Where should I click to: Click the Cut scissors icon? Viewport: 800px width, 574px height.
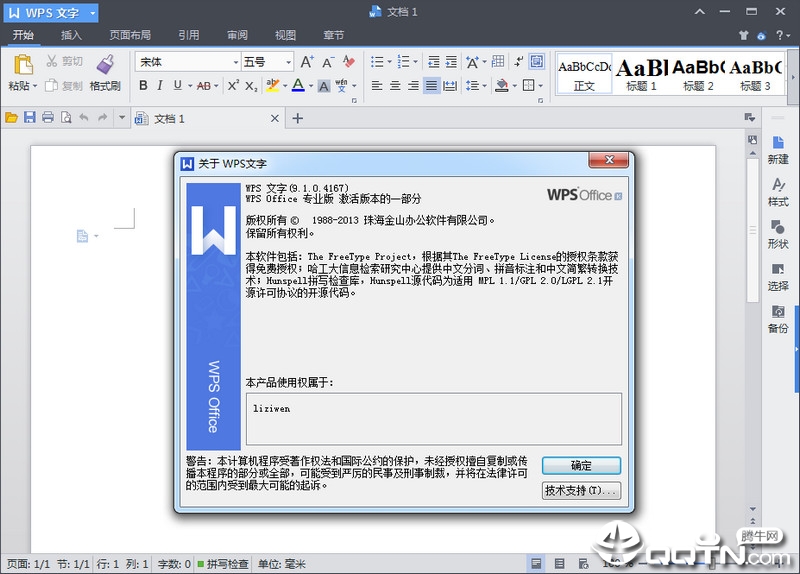52,61
